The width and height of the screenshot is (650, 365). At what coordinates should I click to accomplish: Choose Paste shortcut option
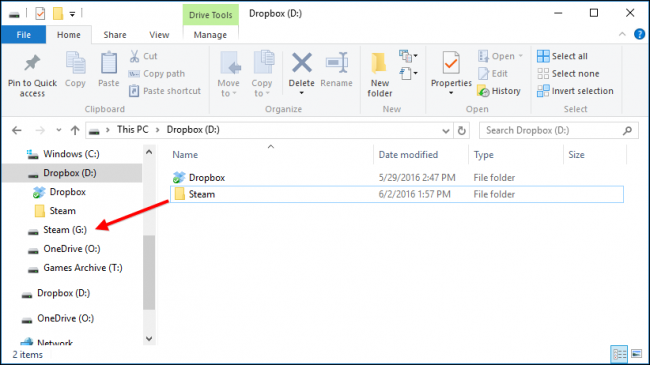[x=165, y=91]
